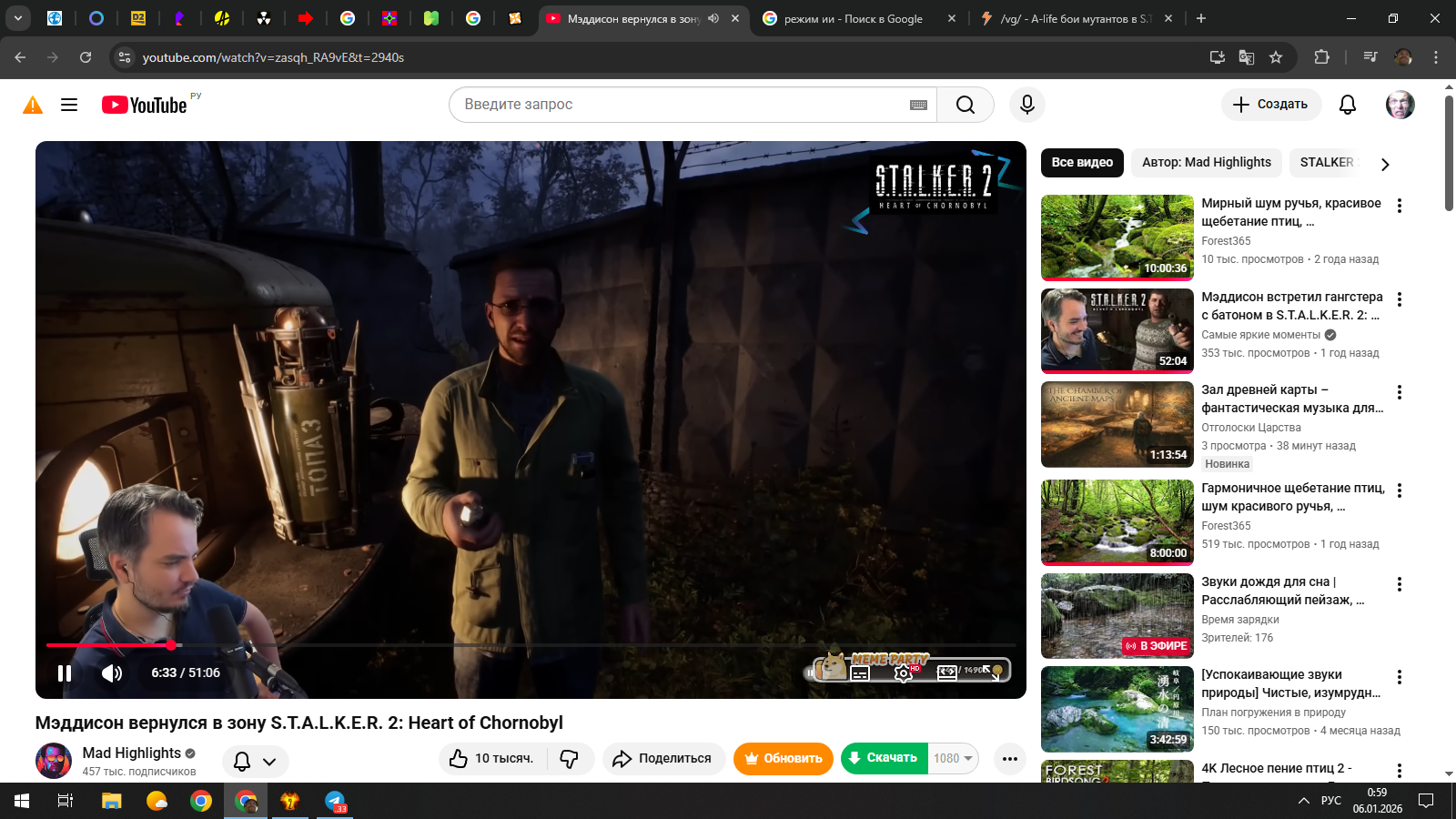Toggle subtitles in the video player
Viewport: 1456px width, 819px height.
(x=860, y=673)
